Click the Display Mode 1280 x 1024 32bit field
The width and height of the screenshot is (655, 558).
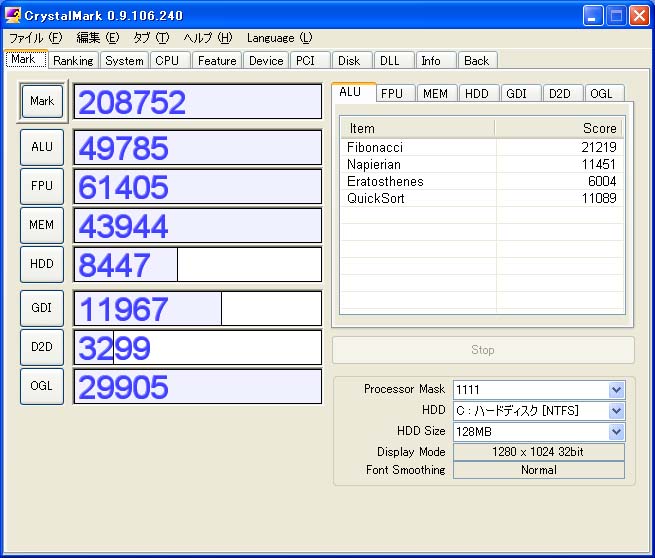(x=539, y=451)
